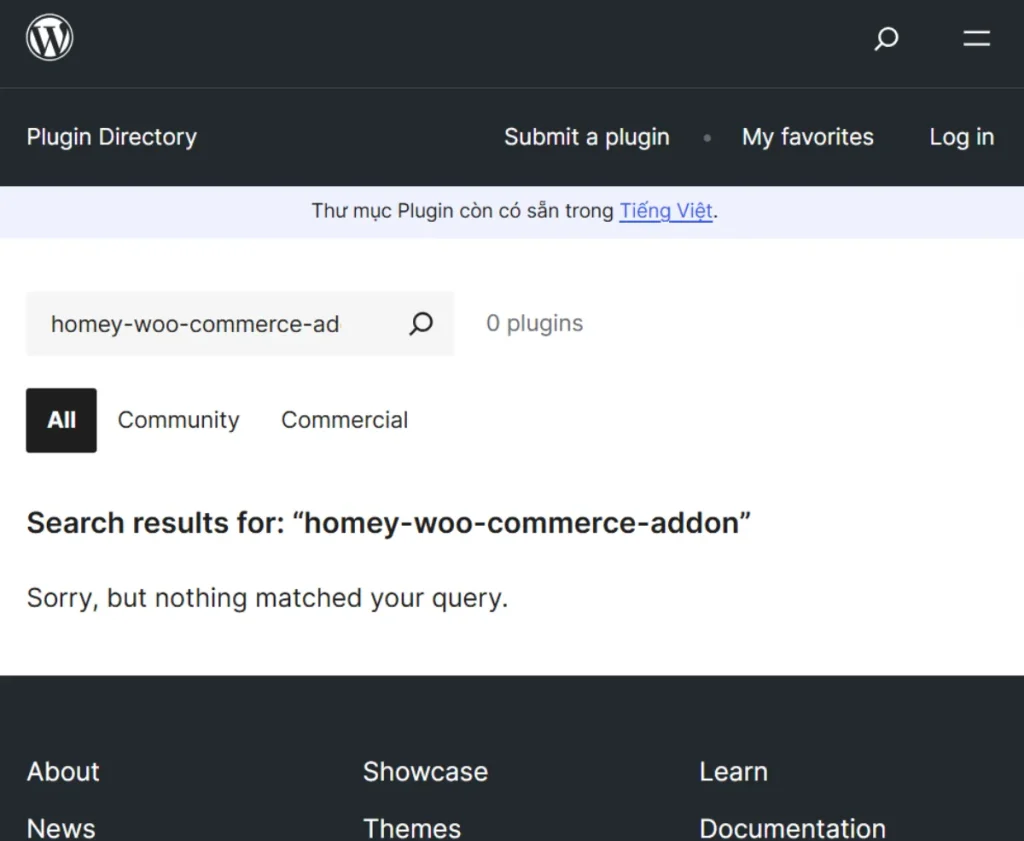The width and height of the screenshot is (1024, 841).
Task: Switch to Tiếng Việt plugin directory
Action: tap(666, 211)
